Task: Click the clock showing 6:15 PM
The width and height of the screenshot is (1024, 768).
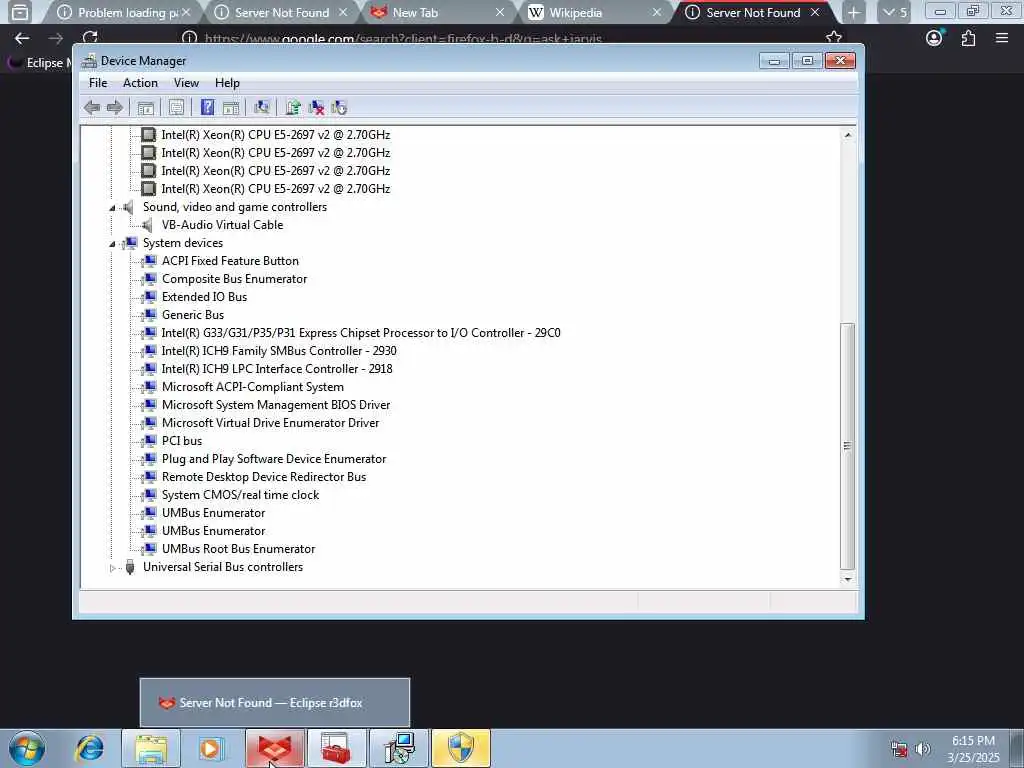Action: pos(973,741)
